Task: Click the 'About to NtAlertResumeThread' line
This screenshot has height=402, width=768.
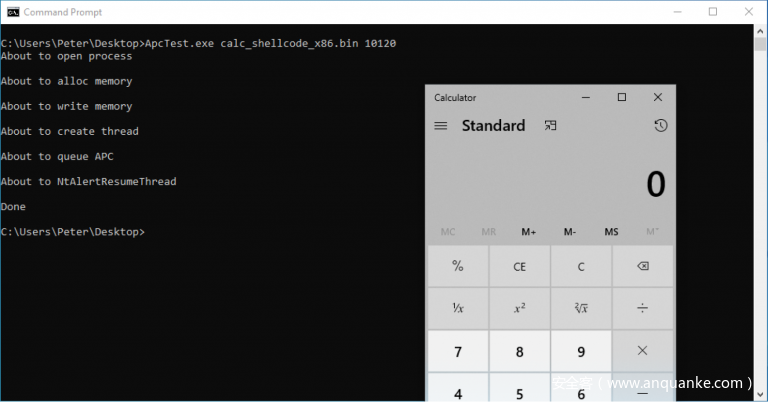Action: point(89,182)
